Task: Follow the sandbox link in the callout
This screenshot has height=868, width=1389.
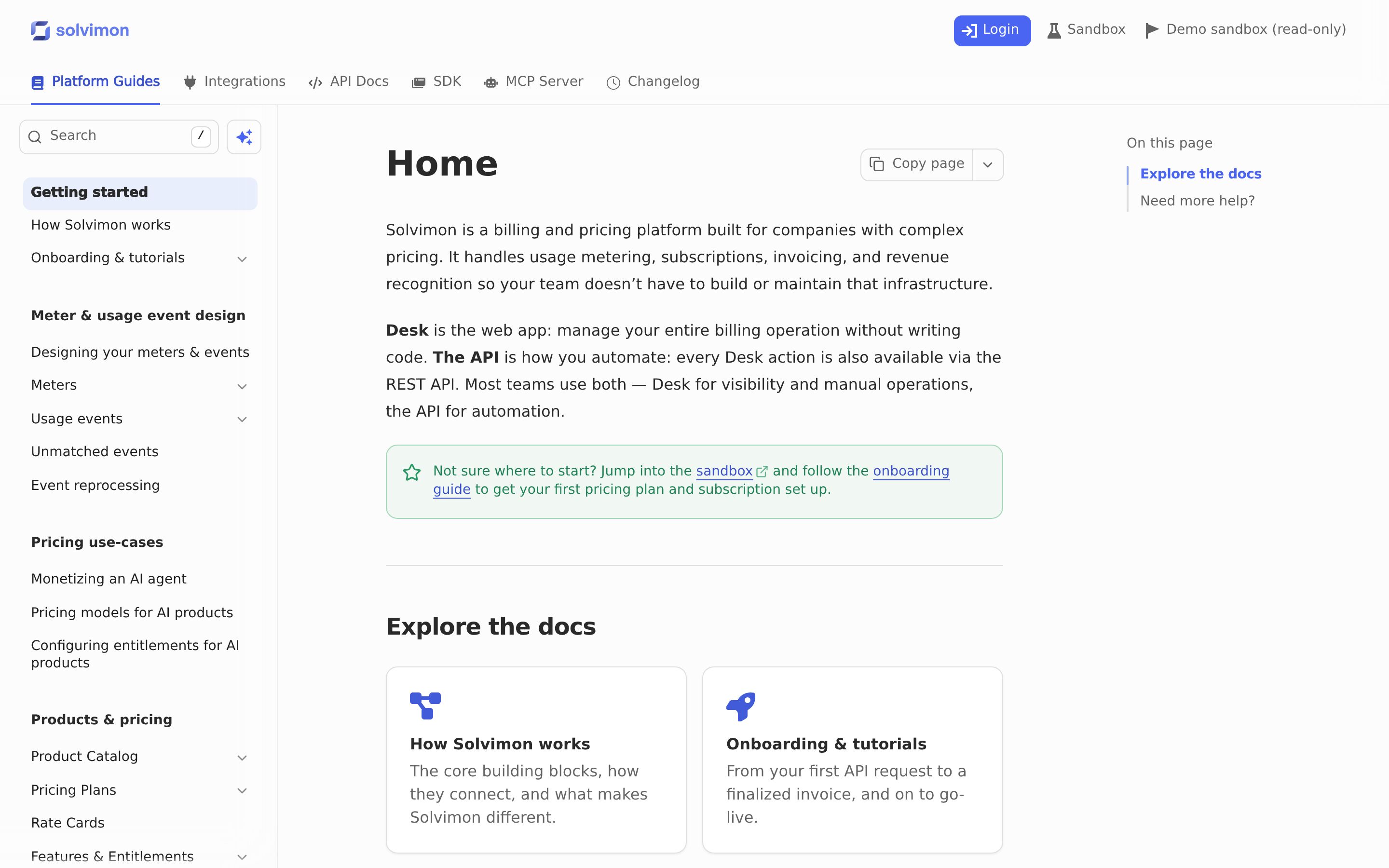Action: [724, 471]
